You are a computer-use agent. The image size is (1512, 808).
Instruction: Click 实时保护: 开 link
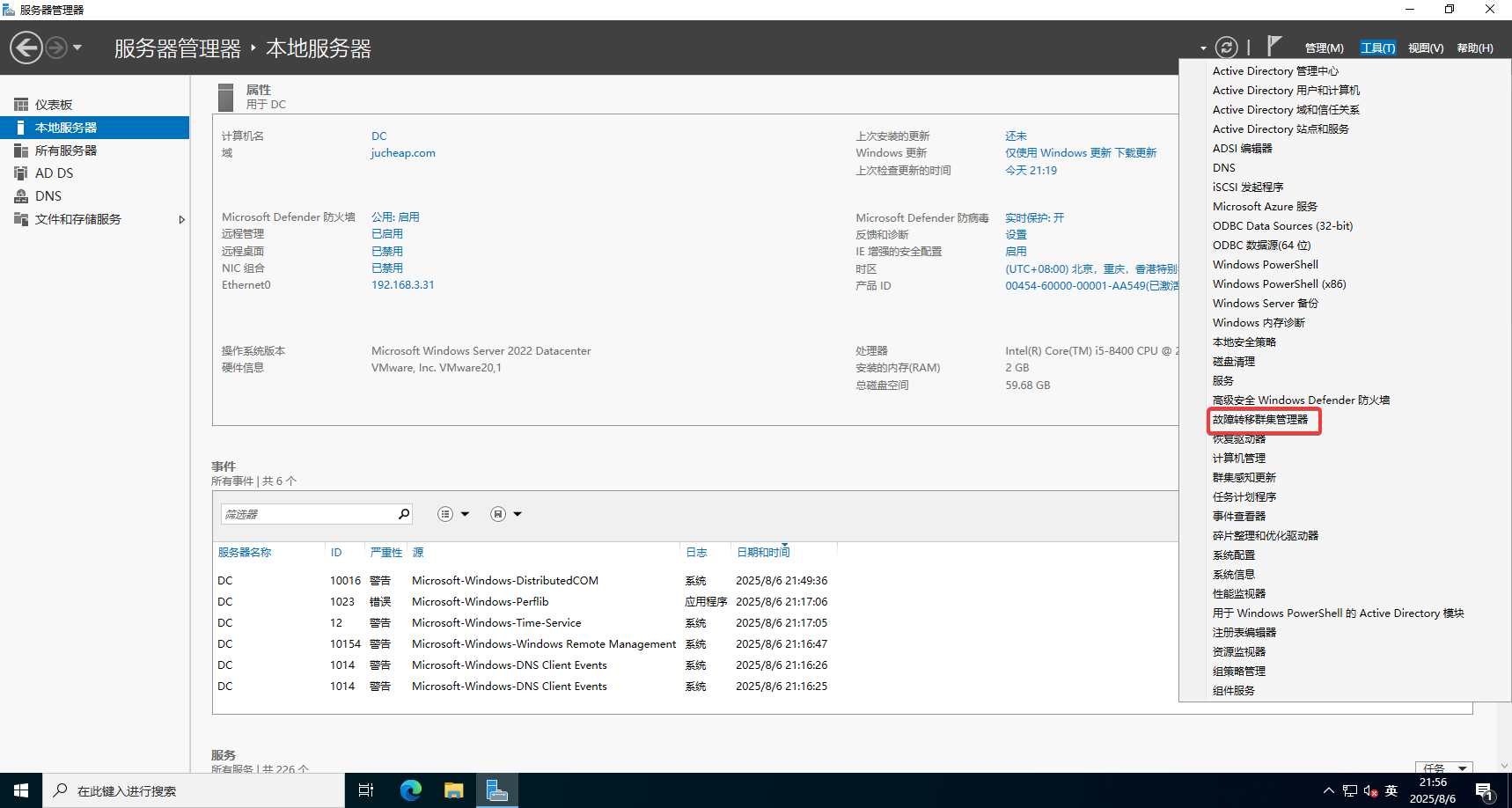click(1034, 218)
